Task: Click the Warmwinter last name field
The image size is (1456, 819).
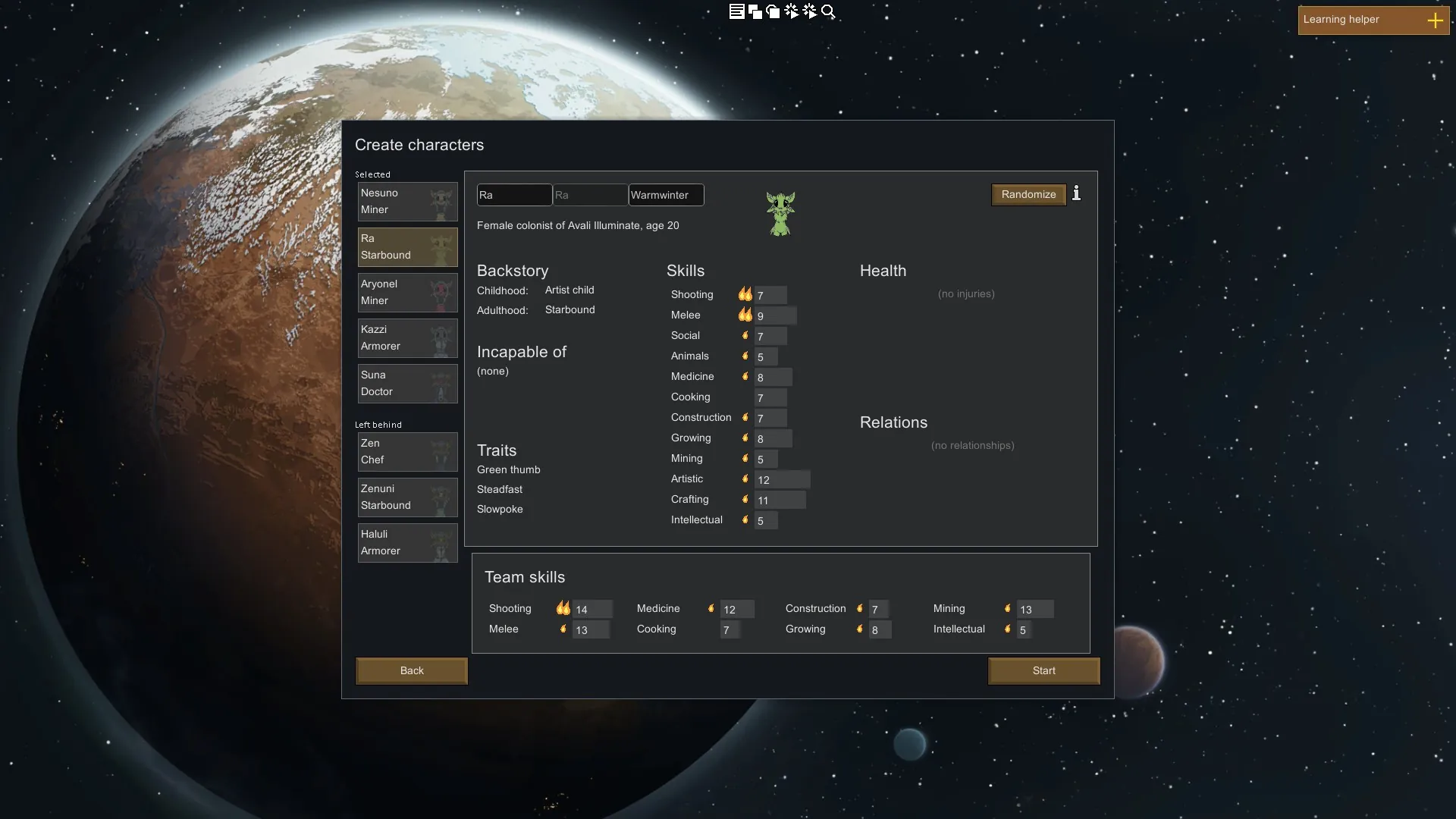Action: [665, 195]
